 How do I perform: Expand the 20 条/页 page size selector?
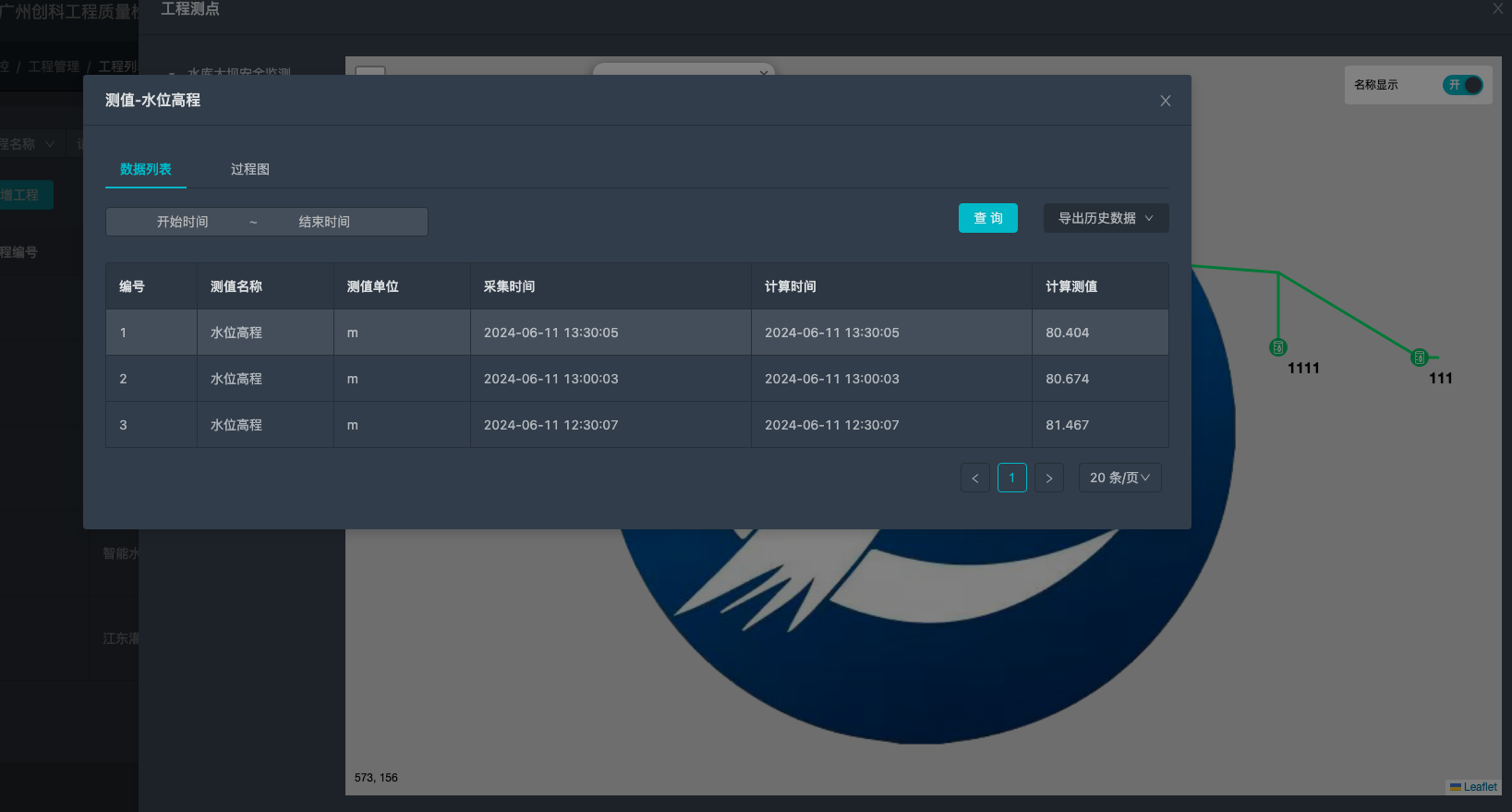tap(1119, 478)
